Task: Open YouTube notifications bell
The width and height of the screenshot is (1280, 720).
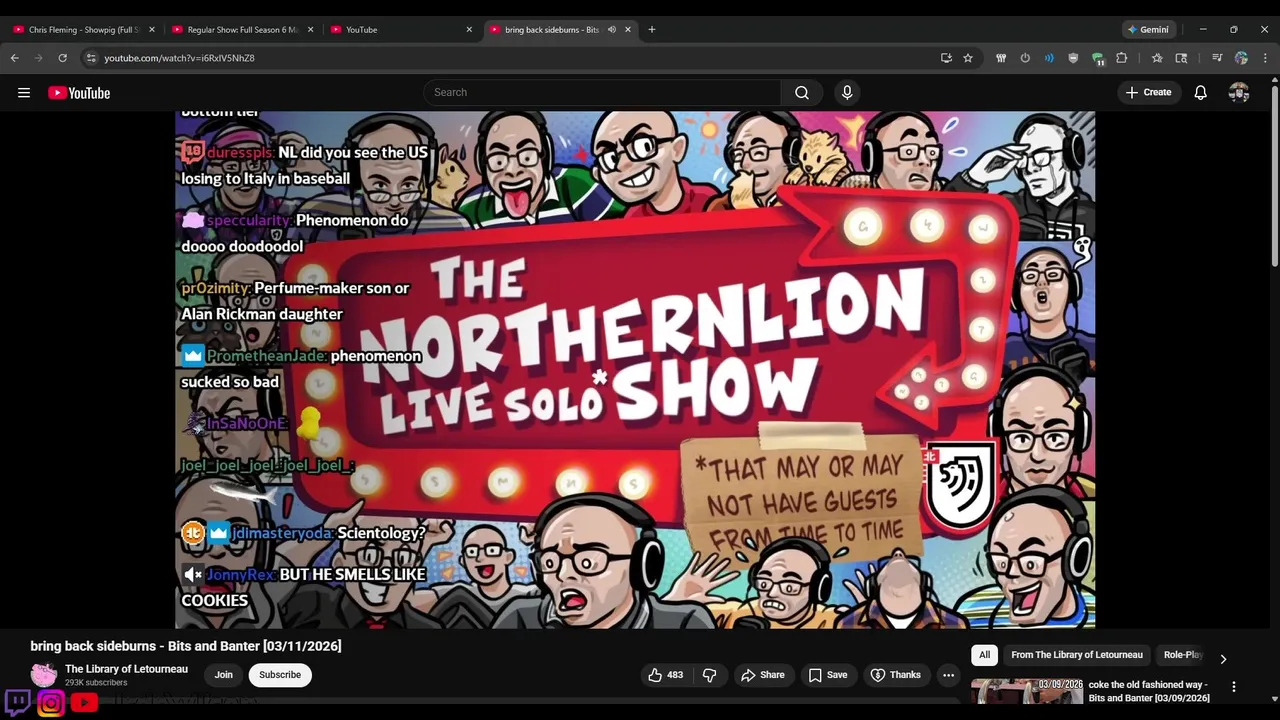Action: coord(1201,92)
